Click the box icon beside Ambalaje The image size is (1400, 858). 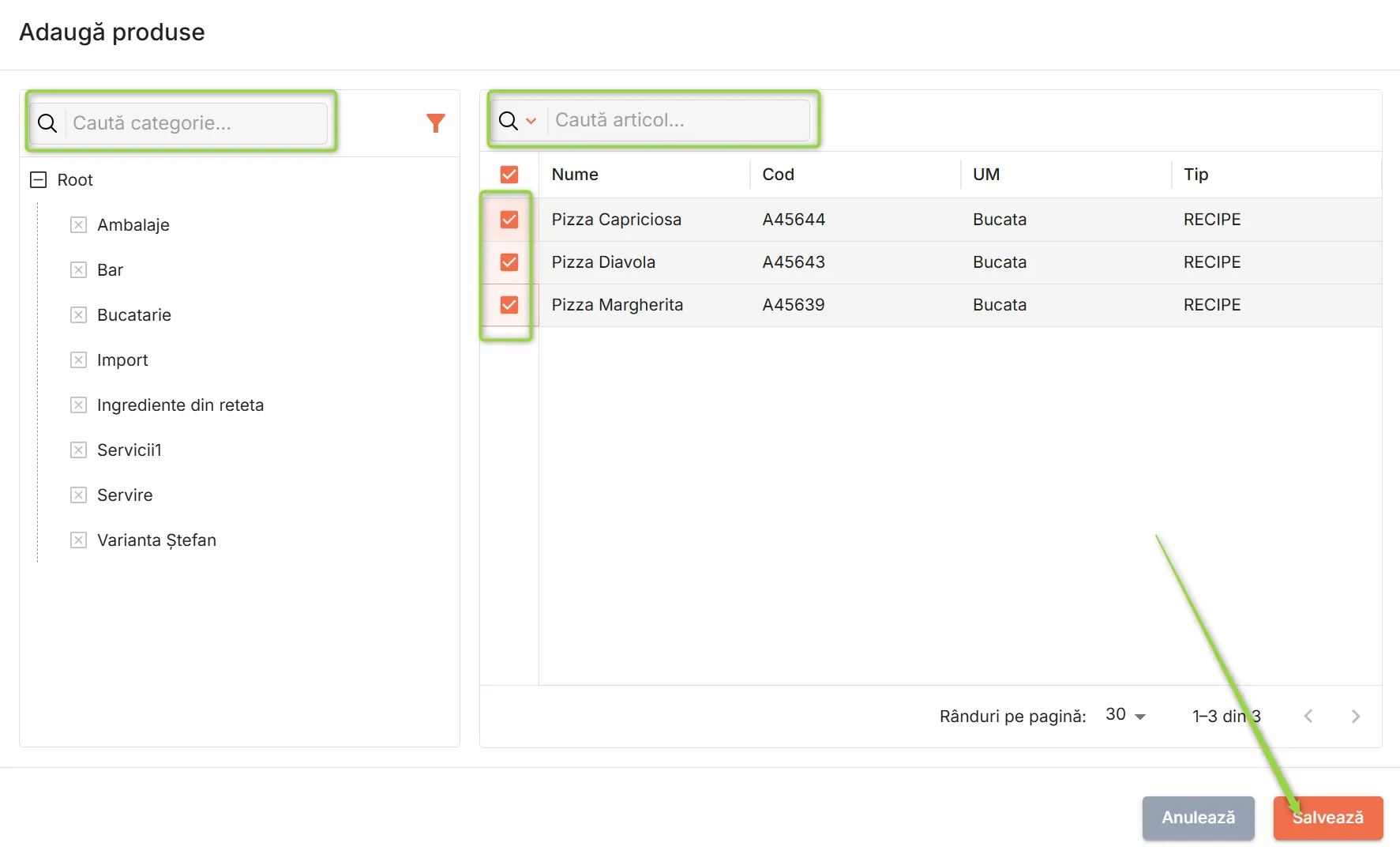pos(78,225)
